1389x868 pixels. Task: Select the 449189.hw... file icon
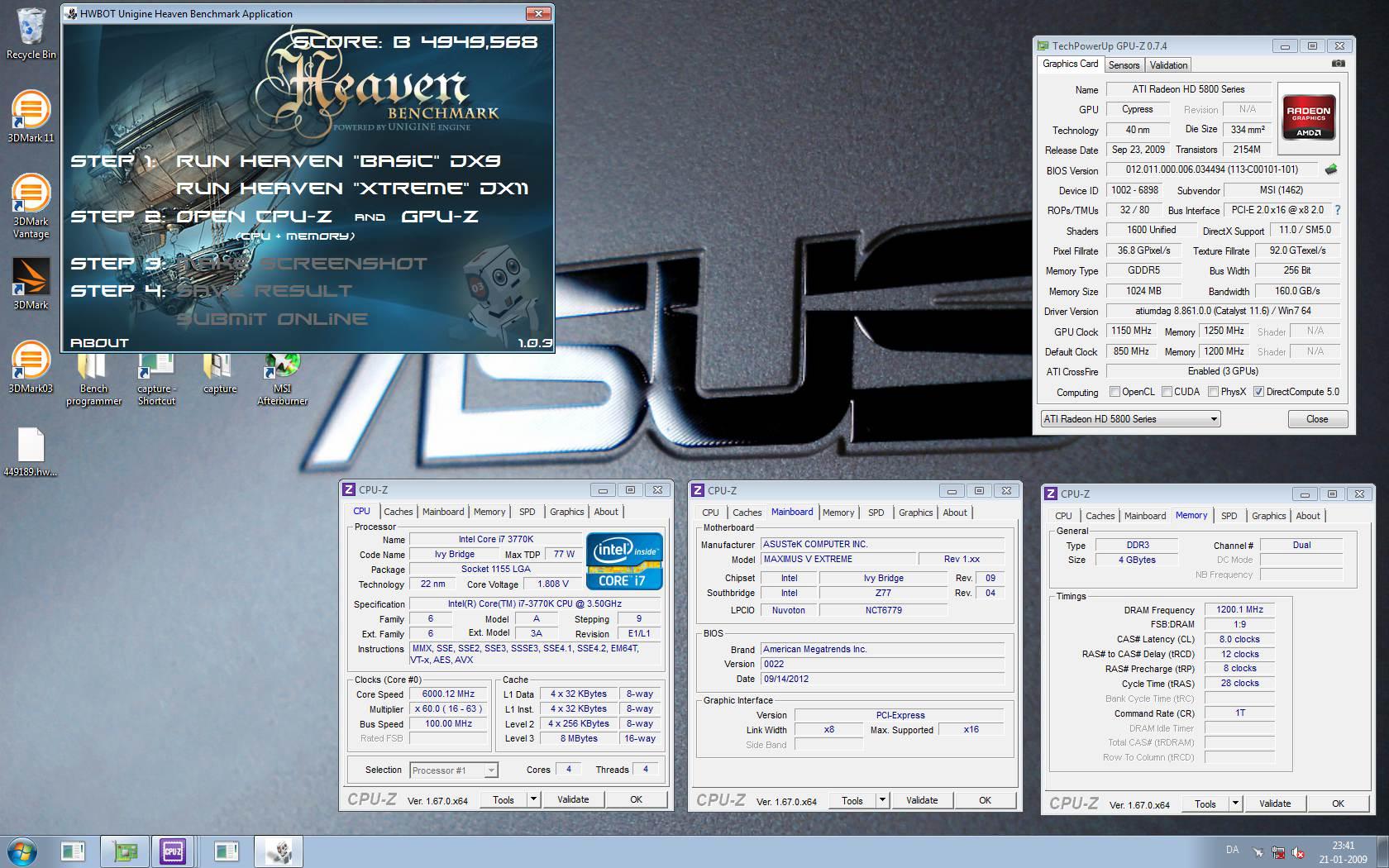point(31,452)
